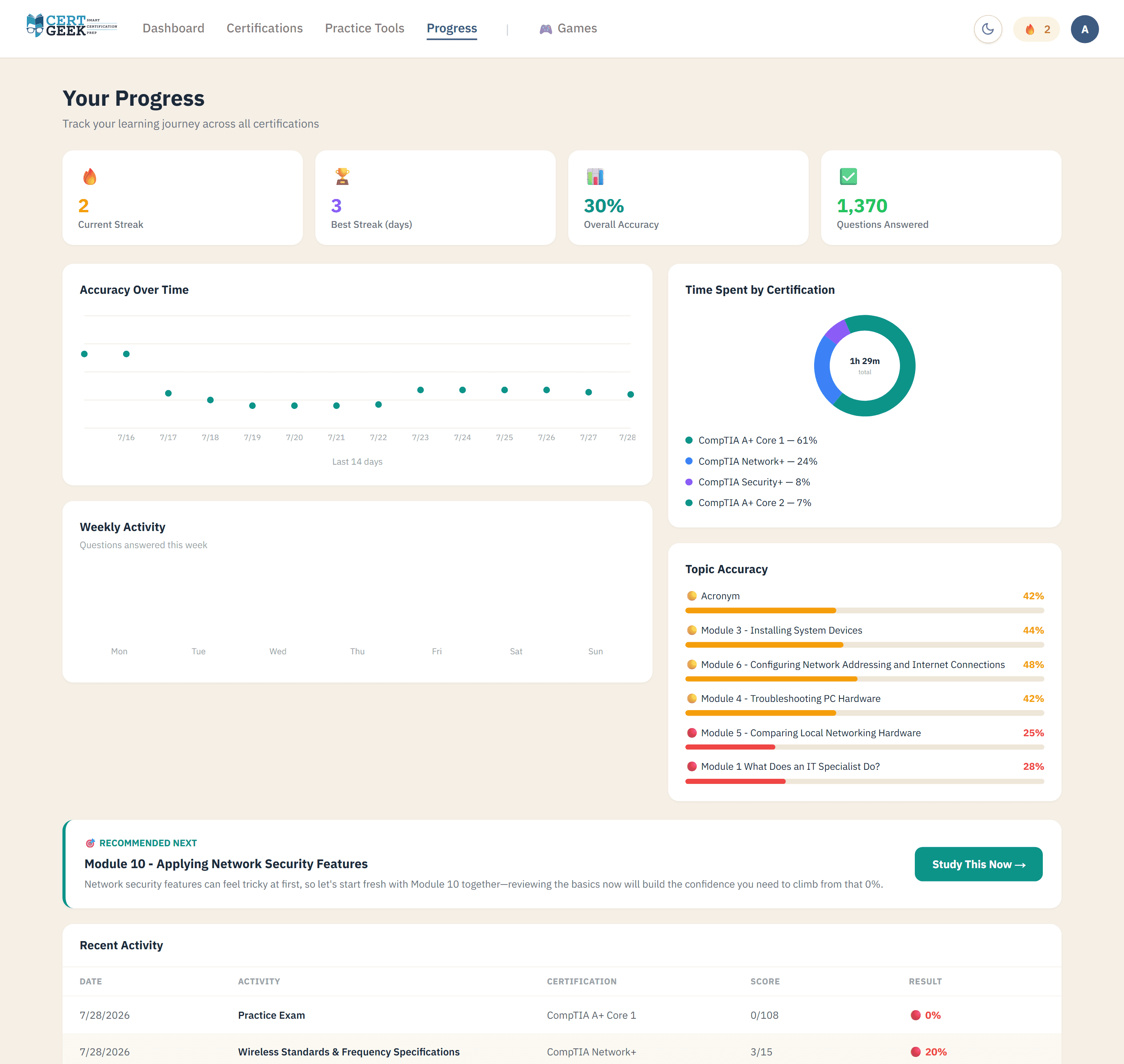Click the 7/23 accuracy data point
Viewport: 1124px width, 1064px height.
click(x=420, y=390)
